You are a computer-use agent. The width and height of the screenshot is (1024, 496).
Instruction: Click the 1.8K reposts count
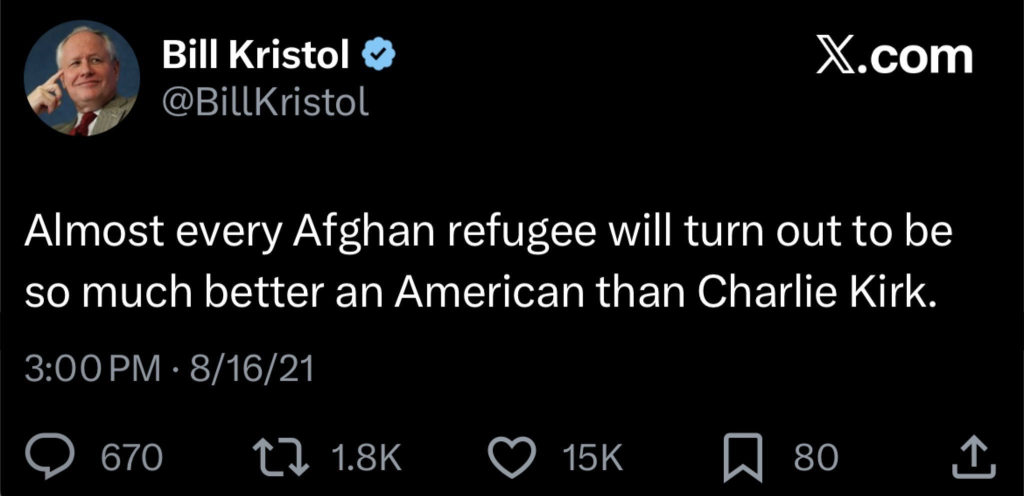365,457
